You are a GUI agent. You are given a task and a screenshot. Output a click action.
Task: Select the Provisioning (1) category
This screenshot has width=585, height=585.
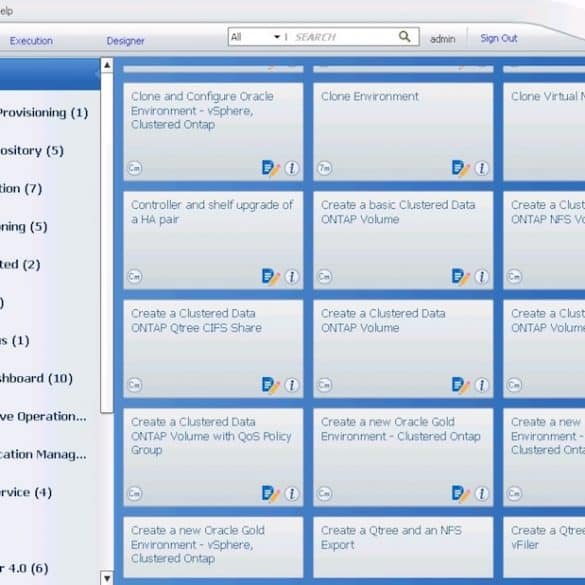[x=44, y=113]
